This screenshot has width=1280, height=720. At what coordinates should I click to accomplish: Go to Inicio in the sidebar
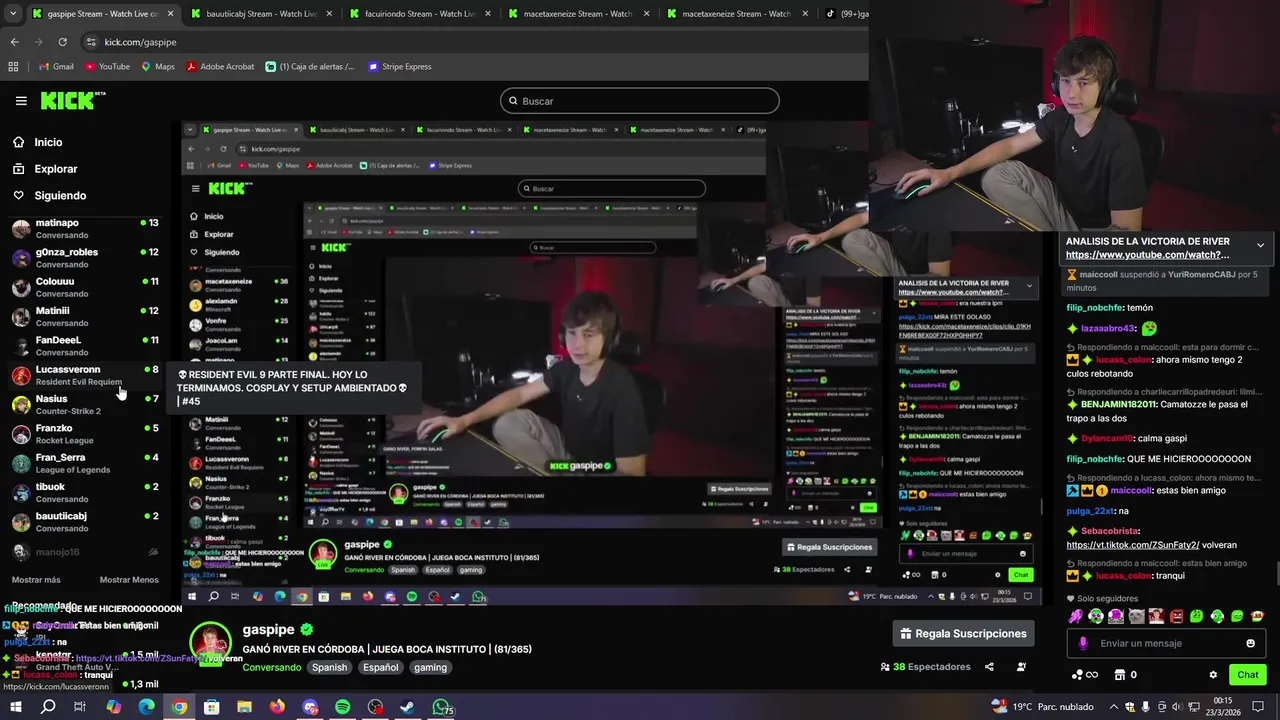[48, 142]
